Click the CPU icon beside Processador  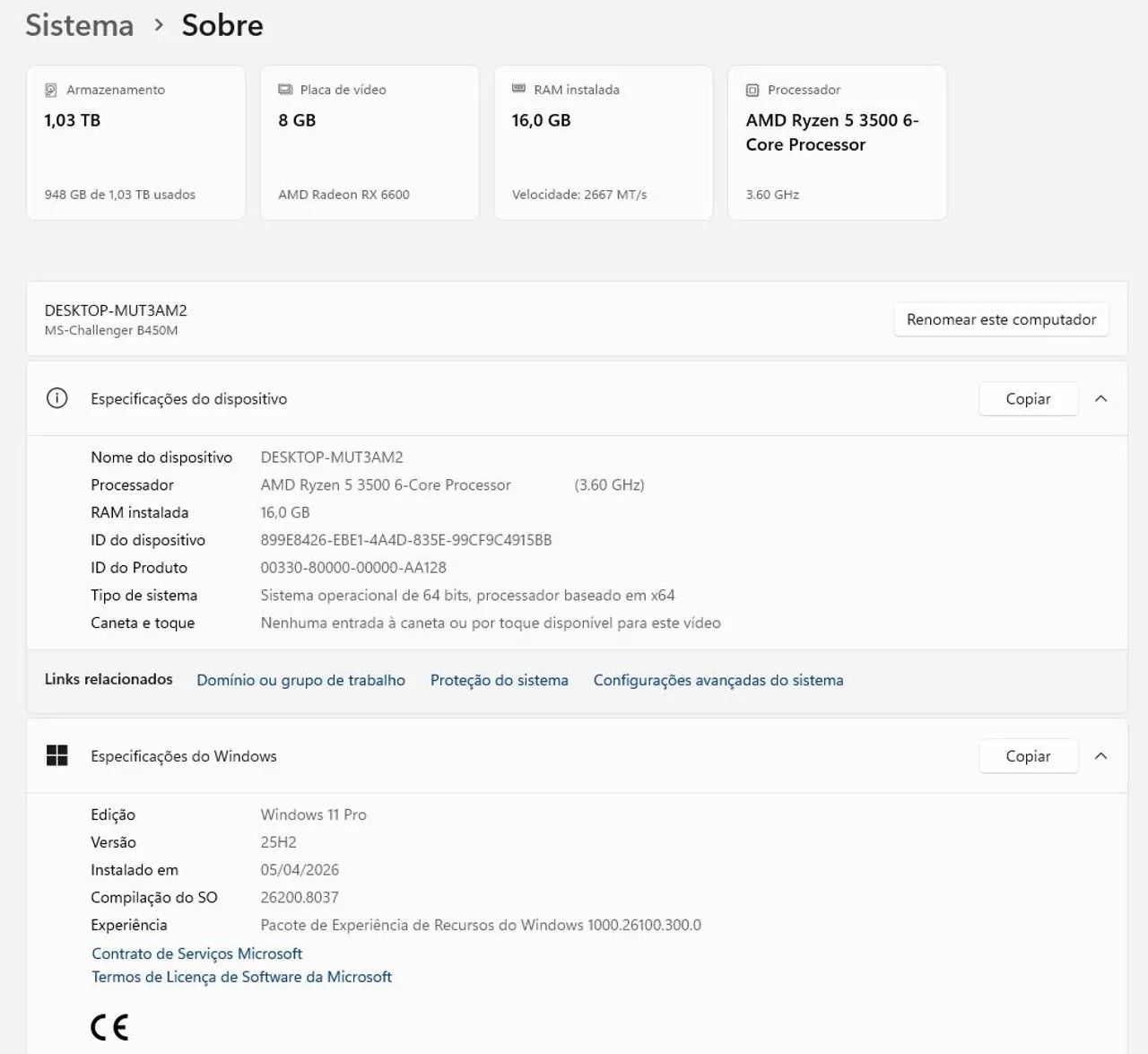pos(752,90)
